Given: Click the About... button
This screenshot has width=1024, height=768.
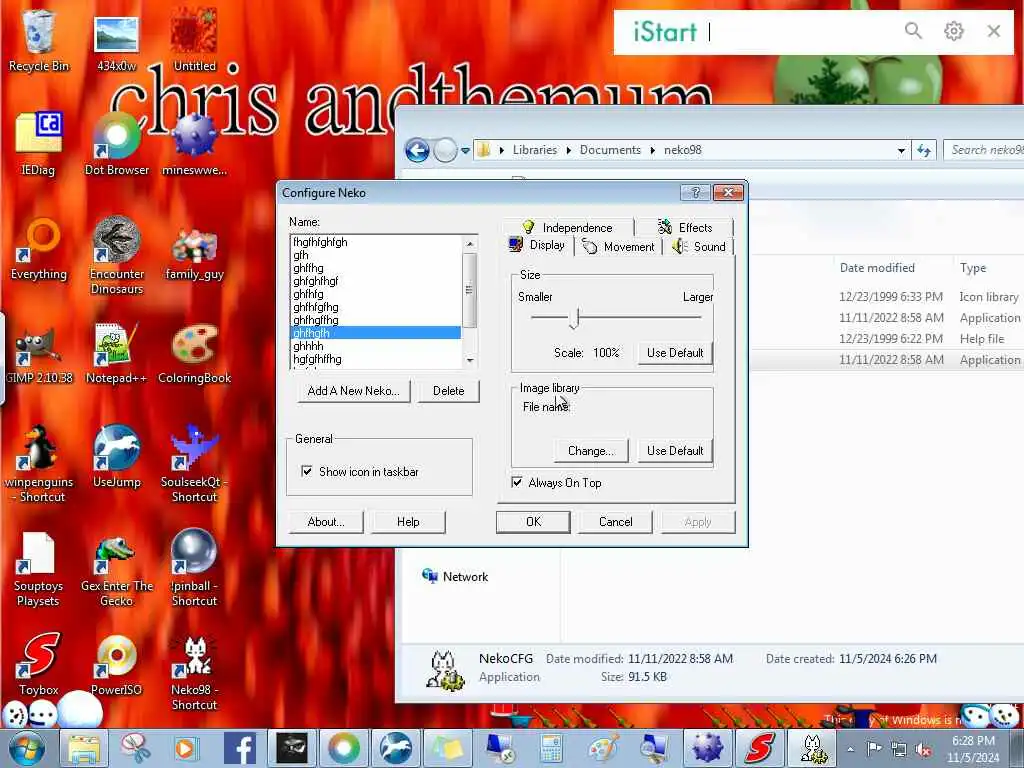Looking at the screenshot, I should pyautogui.click(x=326, y=521).
